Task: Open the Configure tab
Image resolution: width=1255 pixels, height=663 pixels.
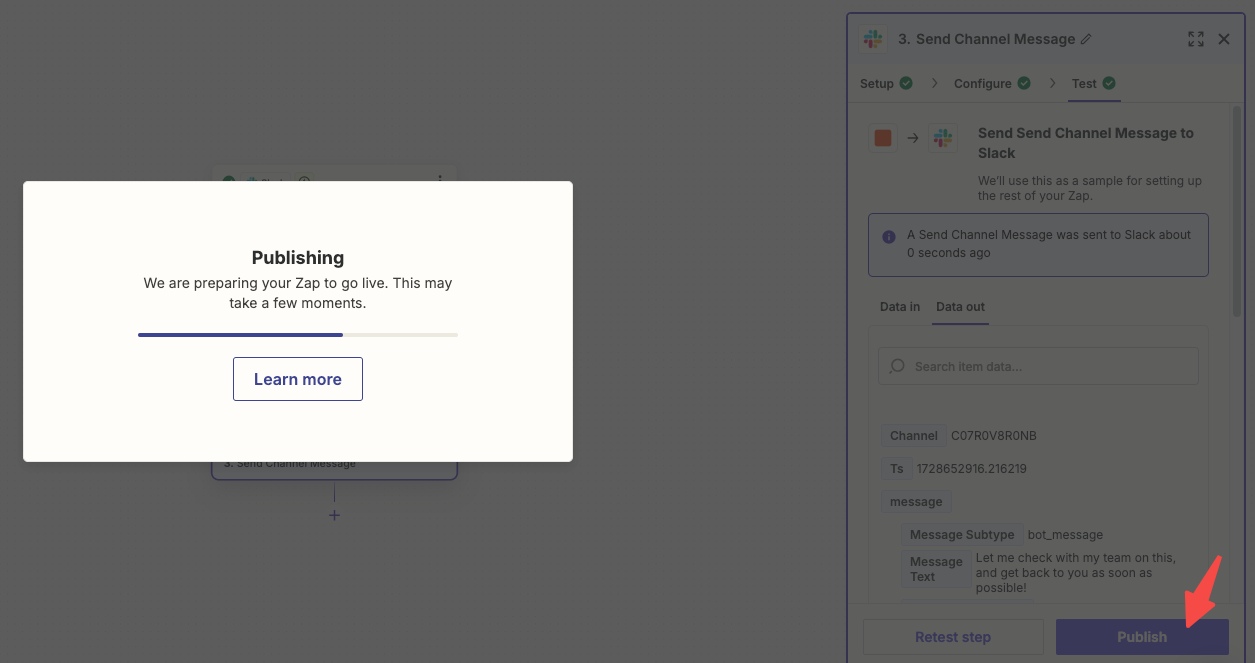Action: coord(983,83)
